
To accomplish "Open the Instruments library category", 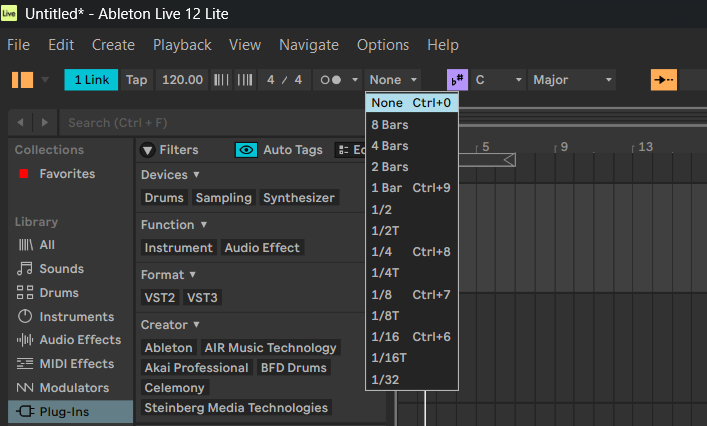I will coord(65,316).
